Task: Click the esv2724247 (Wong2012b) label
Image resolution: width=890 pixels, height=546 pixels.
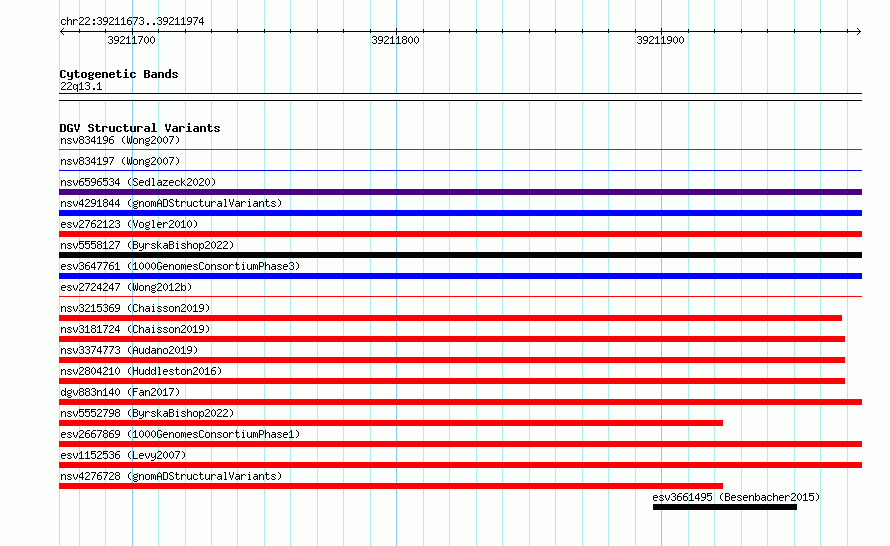Action: (x=126, y=287)
